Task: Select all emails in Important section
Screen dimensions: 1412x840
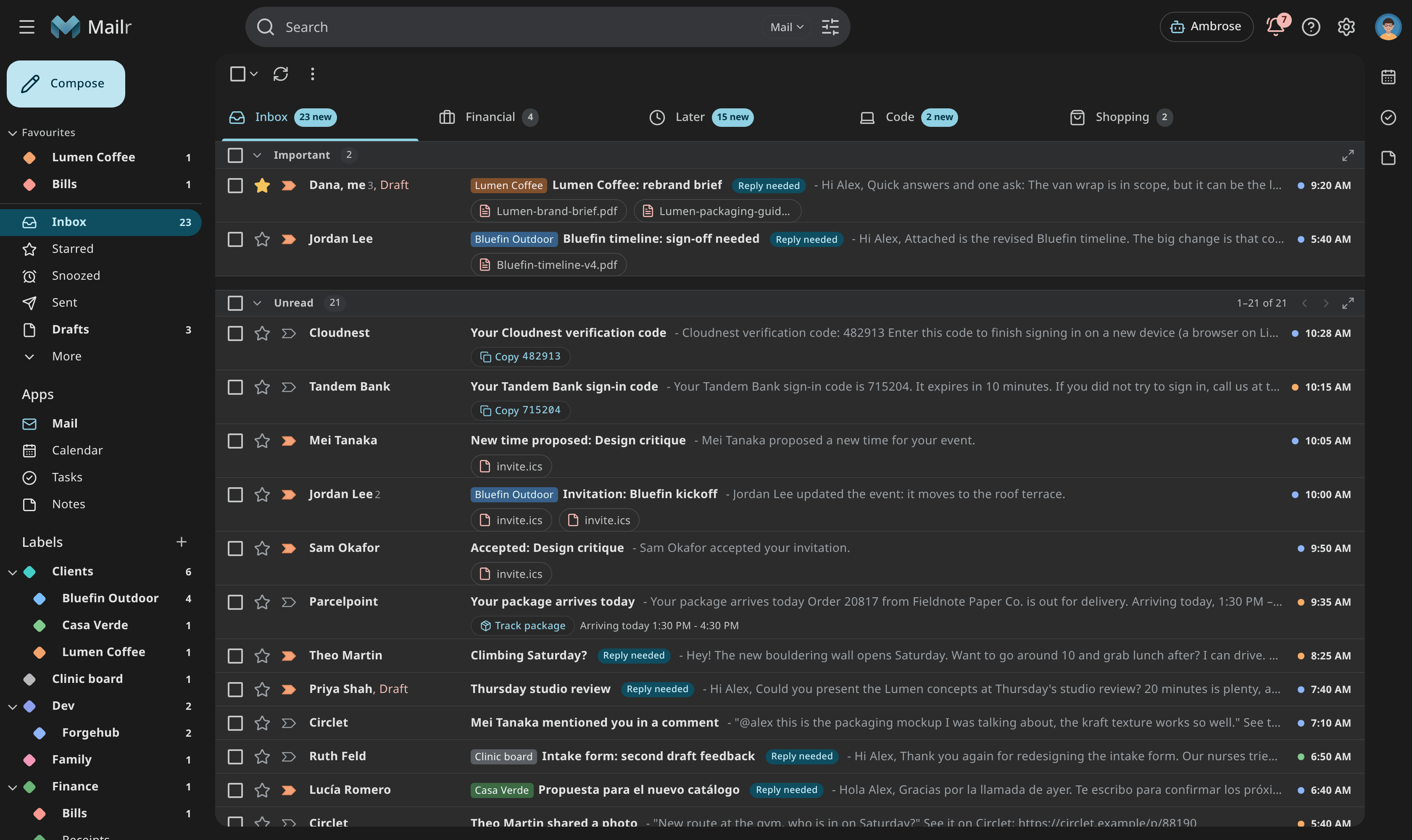Action: point(235,155)
